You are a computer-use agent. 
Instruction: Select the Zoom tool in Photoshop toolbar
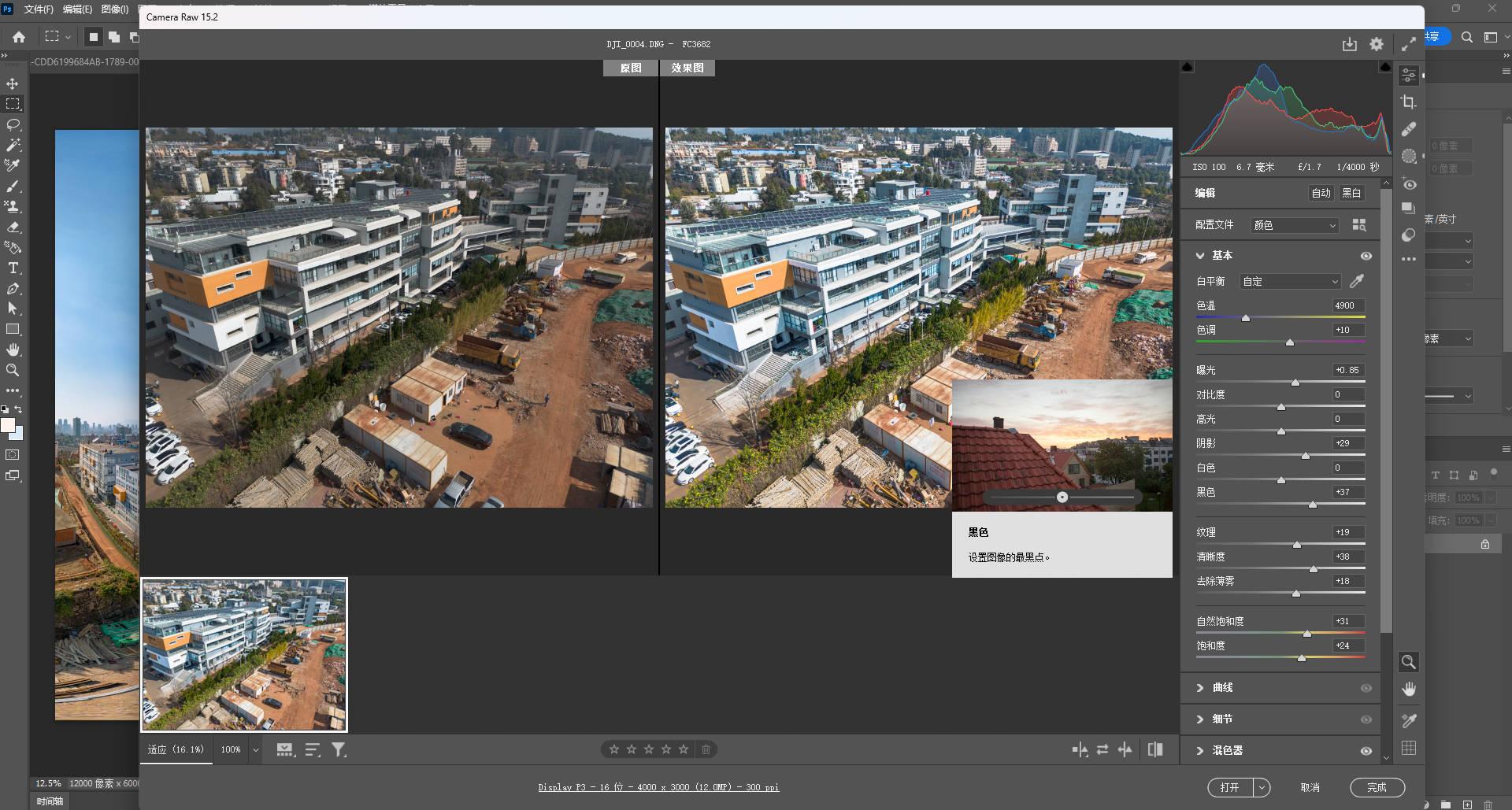(x=13, y=370)
